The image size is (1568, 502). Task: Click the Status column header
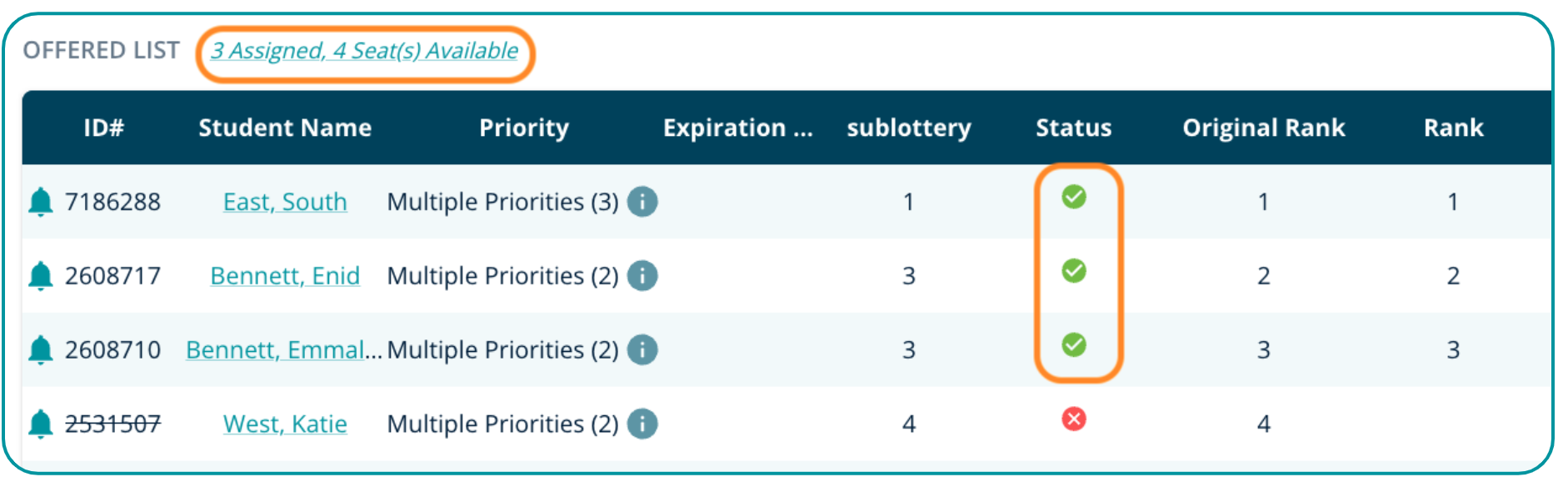1074,128
